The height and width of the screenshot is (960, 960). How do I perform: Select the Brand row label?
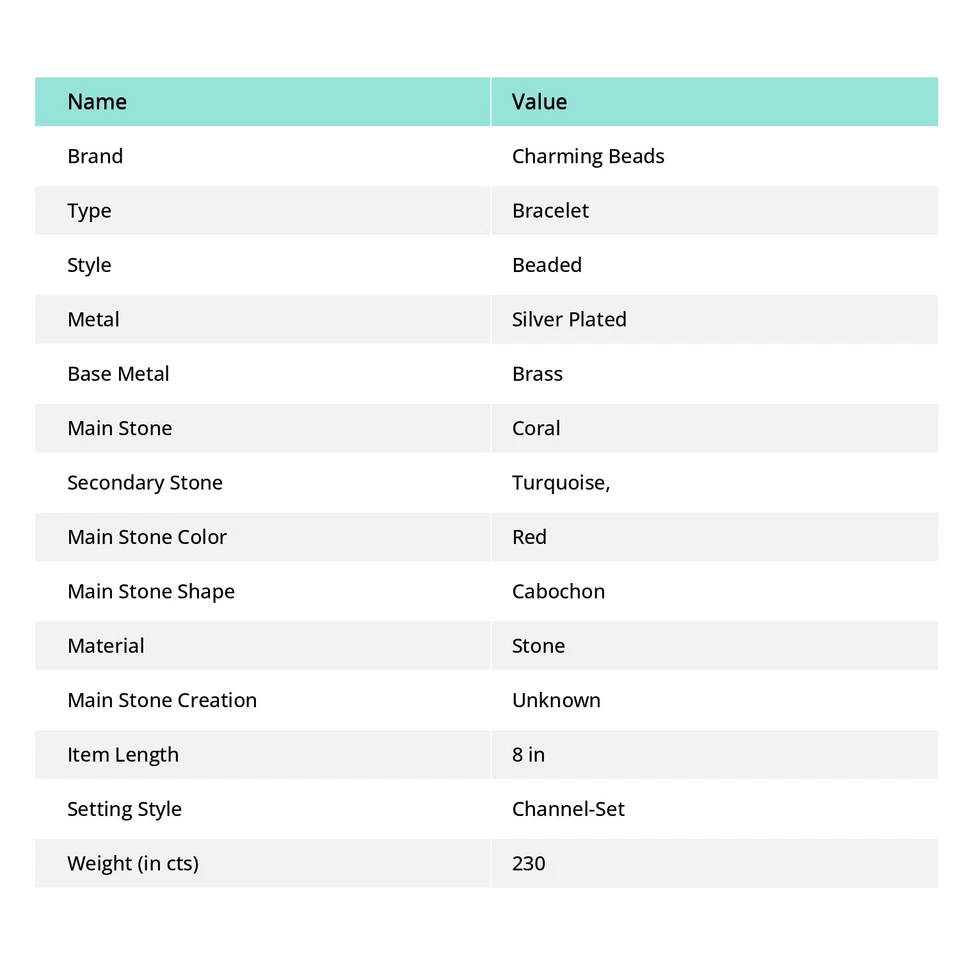click(x=95, y=156)
